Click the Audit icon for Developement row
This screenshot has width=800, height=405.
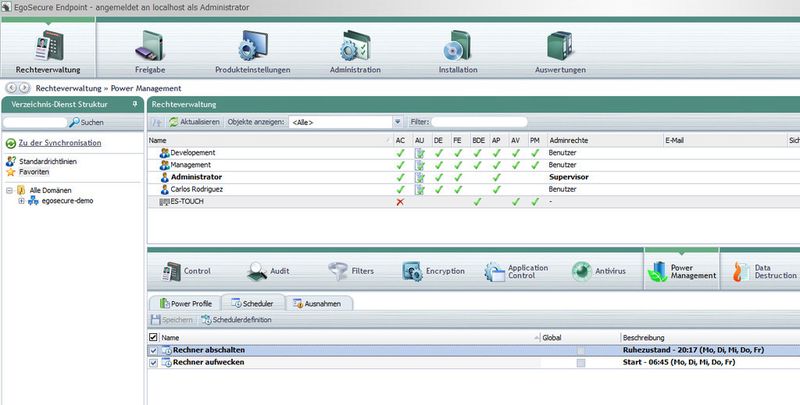(x=419, y=153)
